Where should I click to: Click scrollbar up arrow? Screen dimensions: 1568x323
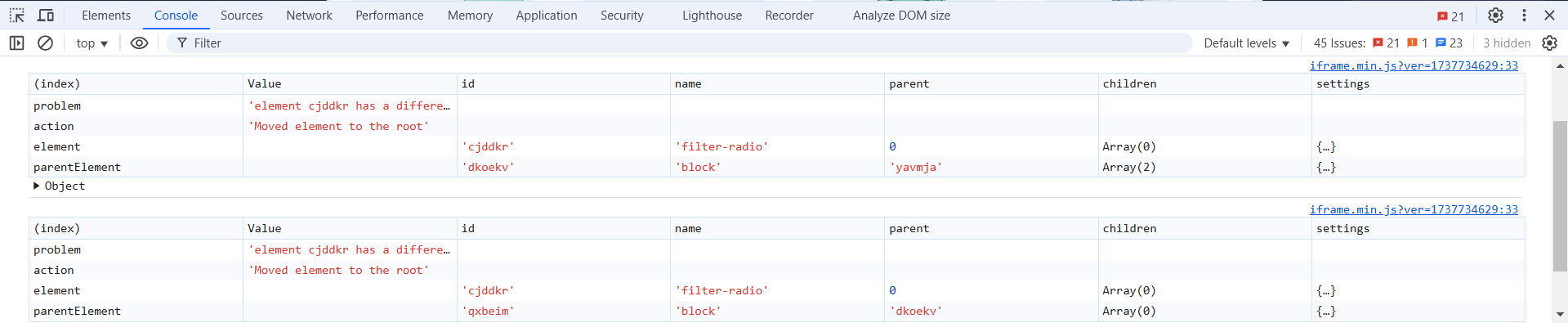tap(1560, 65)
